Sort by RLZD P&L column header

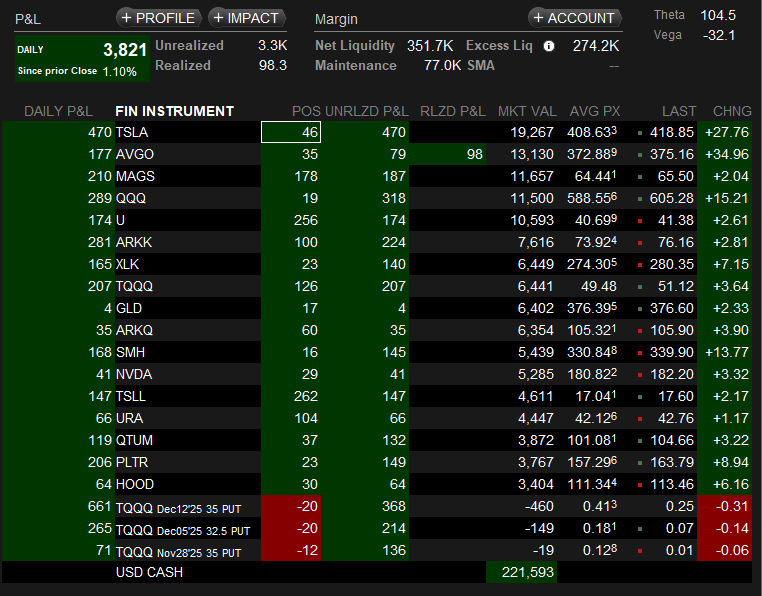[x=452, y=111]
